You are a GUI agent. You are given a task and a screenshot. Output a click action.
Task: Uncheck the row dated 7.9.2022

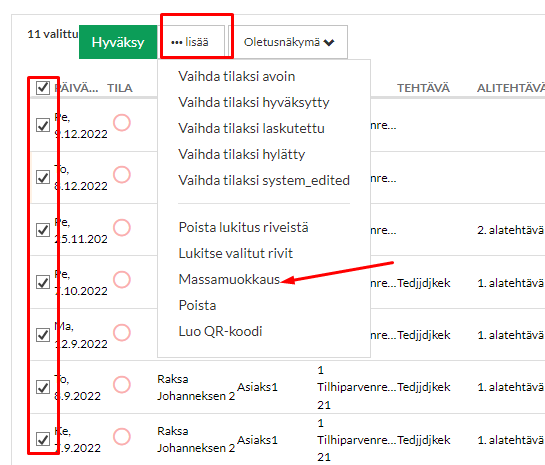coord(43,439)
